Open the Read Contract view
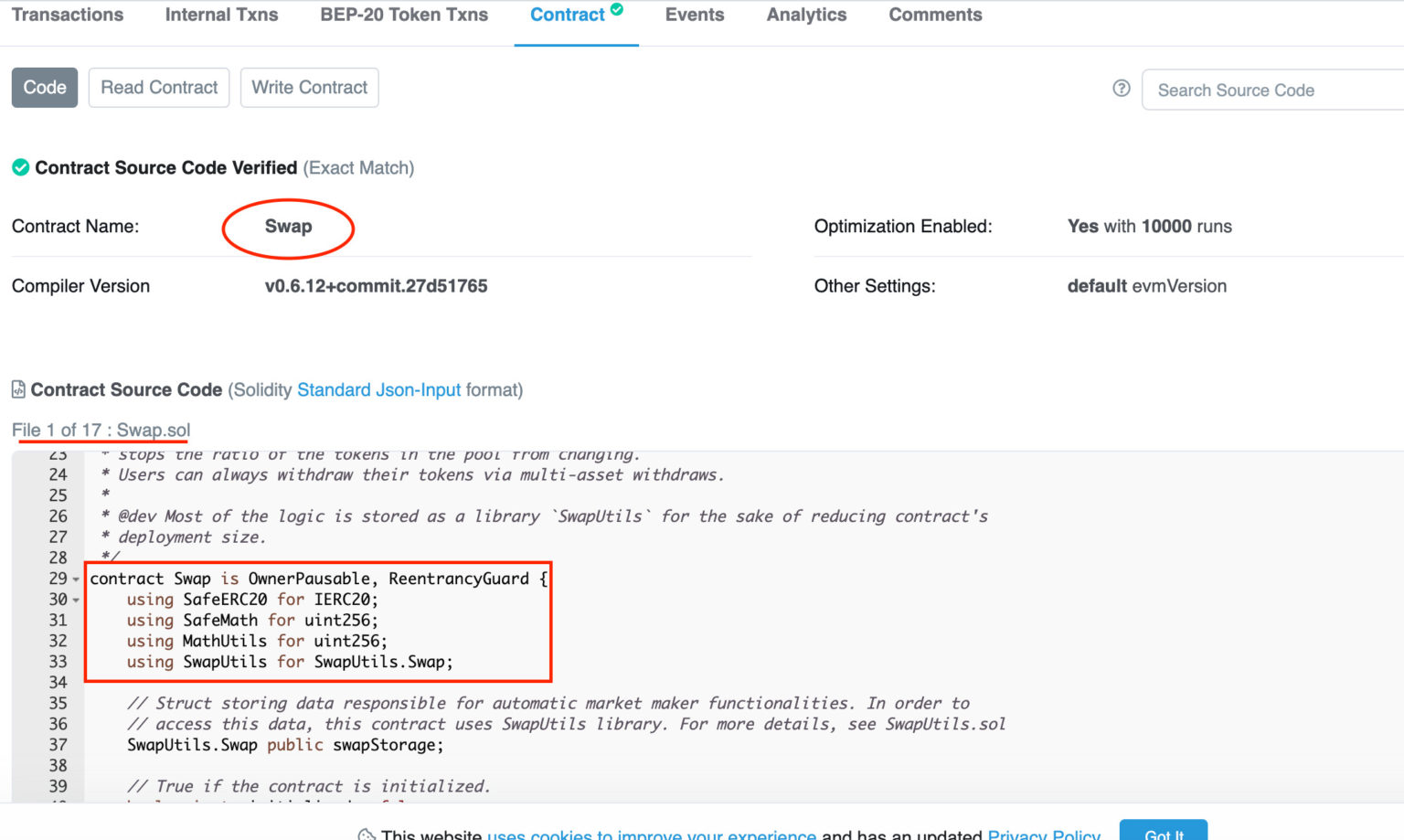This screenshot has height=840, width=1404. tap(159, 88)
